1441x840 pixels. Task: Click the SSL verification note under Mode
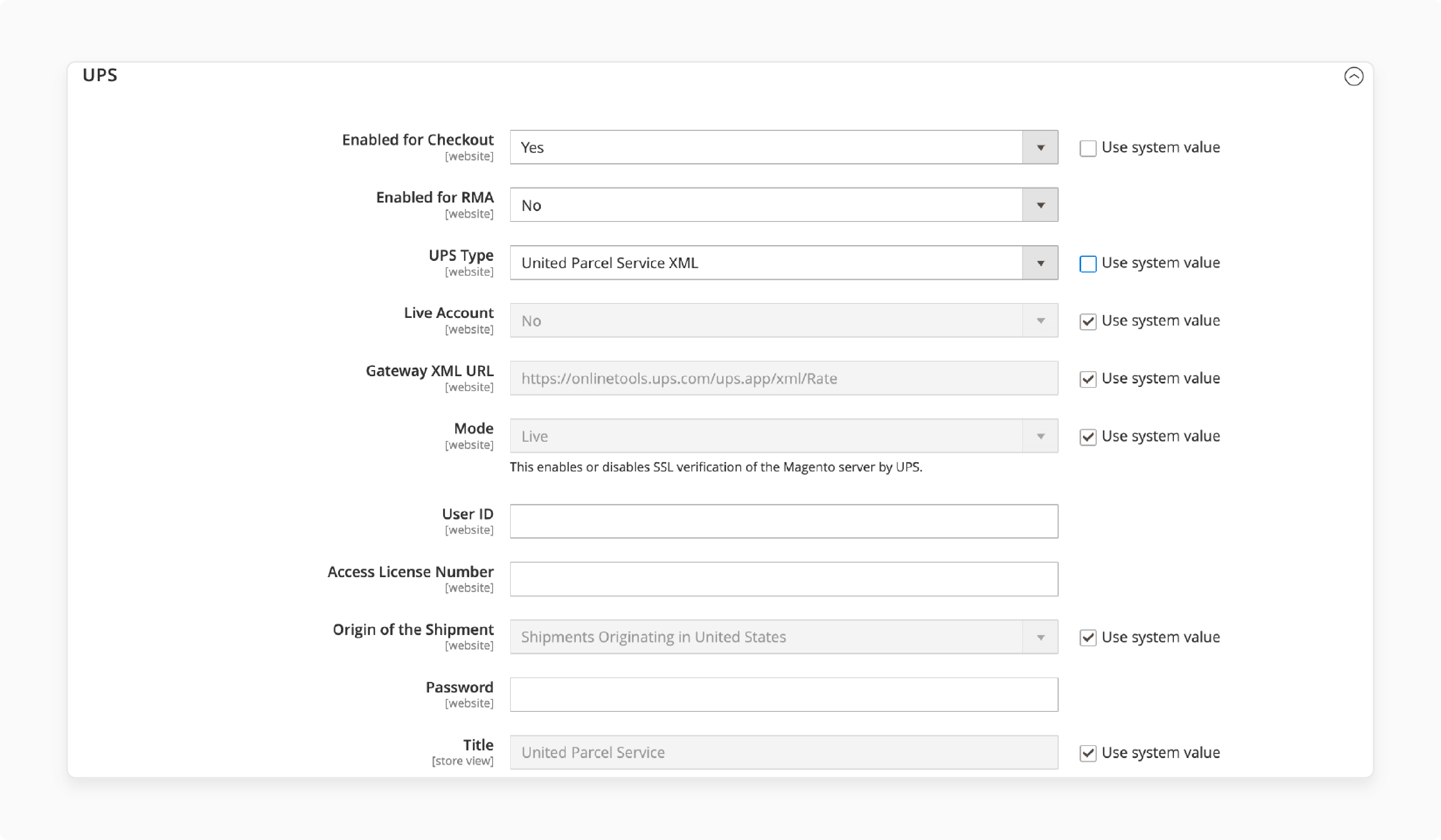716,467
